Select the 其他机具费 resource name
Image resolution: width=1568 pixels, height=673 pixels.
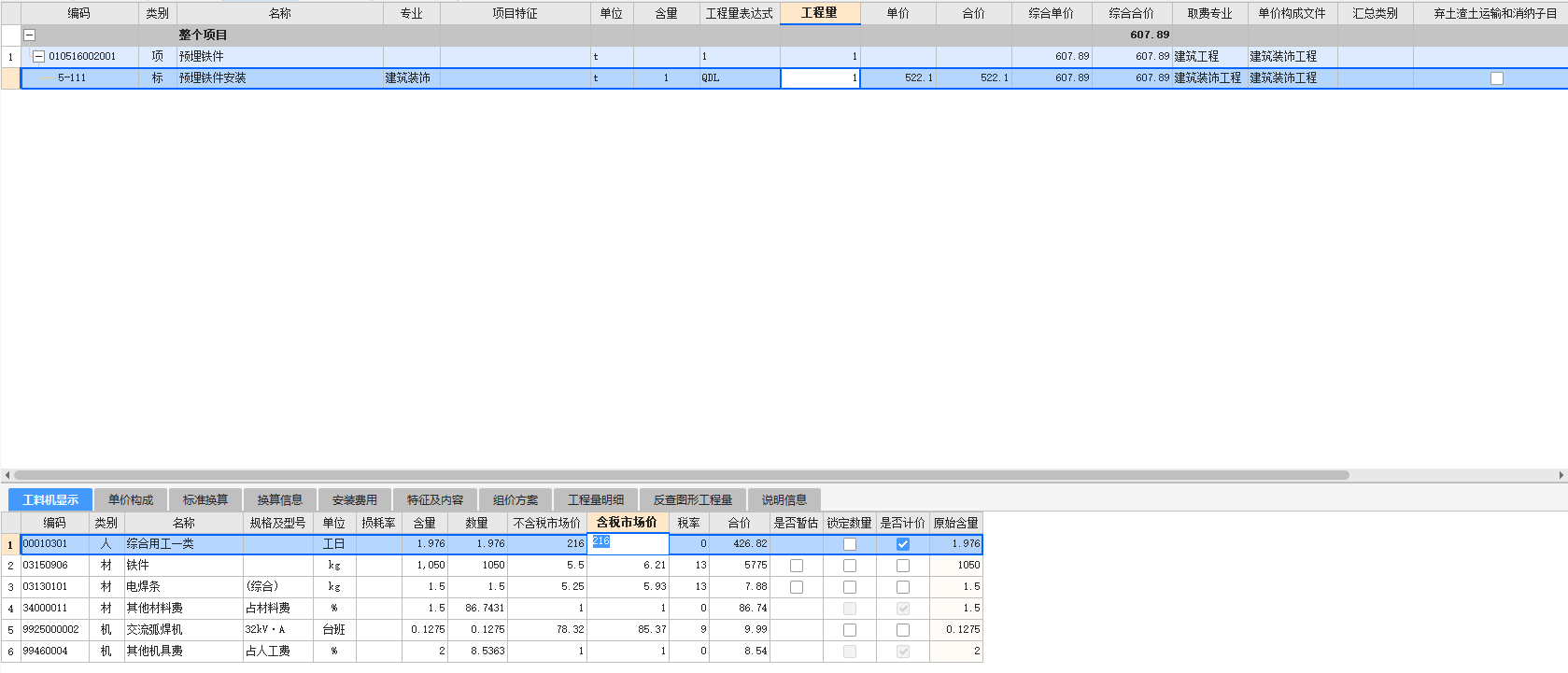click(155, 651)
